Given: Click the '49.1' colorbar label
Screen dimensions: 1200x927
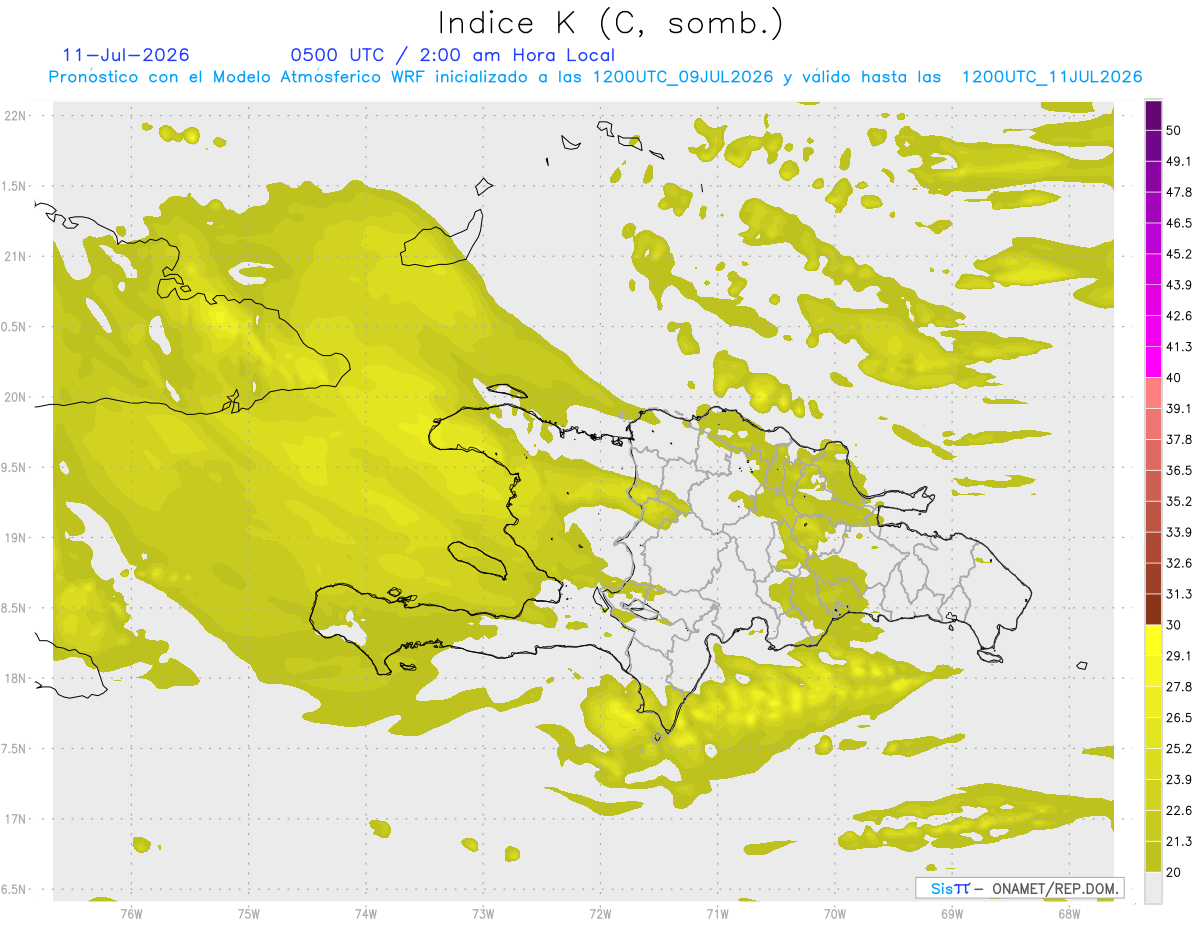Looking at the screenshot, I should point(1178,161).
